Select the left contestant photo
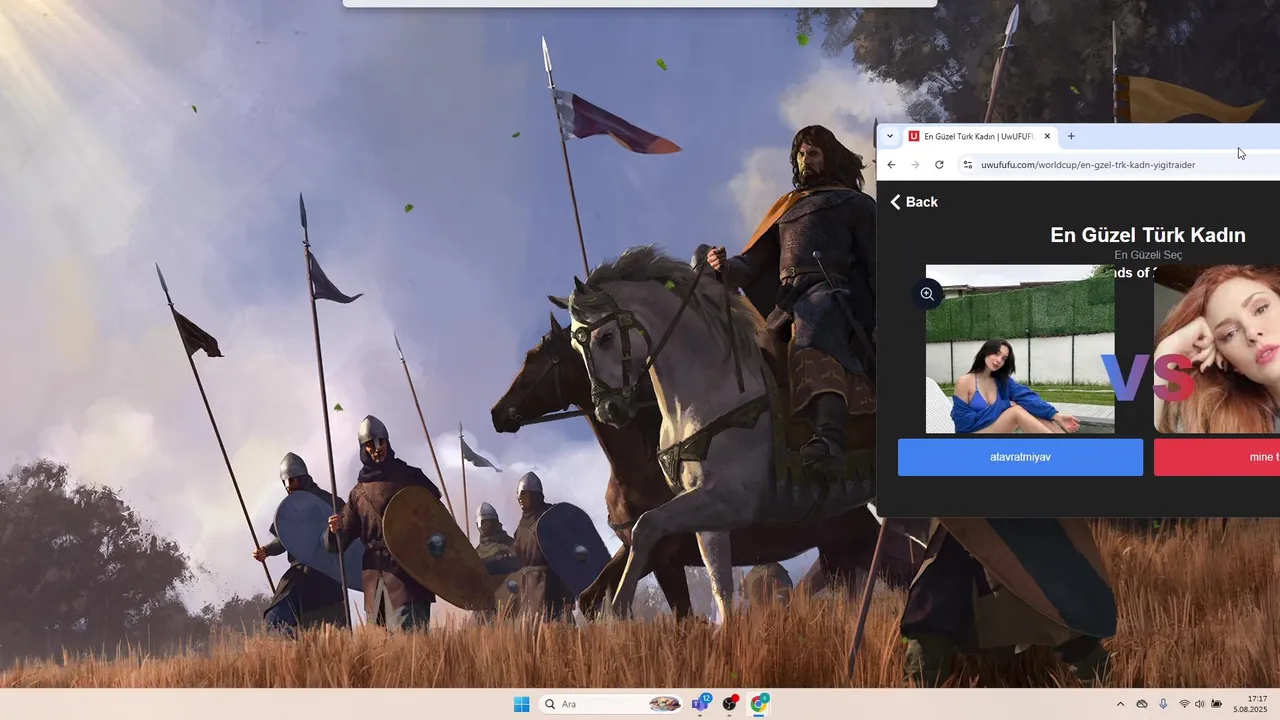This screenshot has width=1280, height=720. [1020, 349]
